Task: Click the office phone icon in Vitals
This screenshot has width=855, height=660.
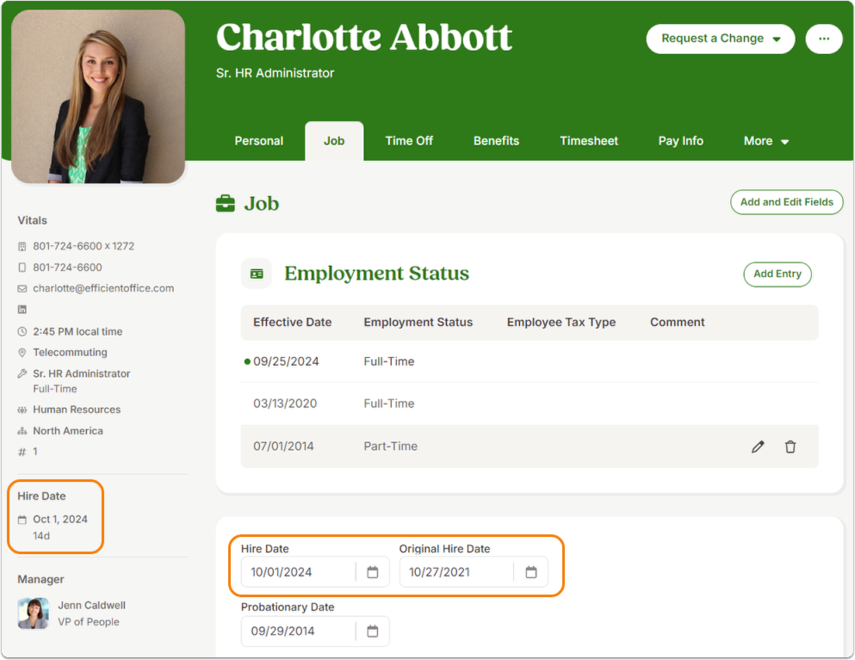Action: point(22,247)
